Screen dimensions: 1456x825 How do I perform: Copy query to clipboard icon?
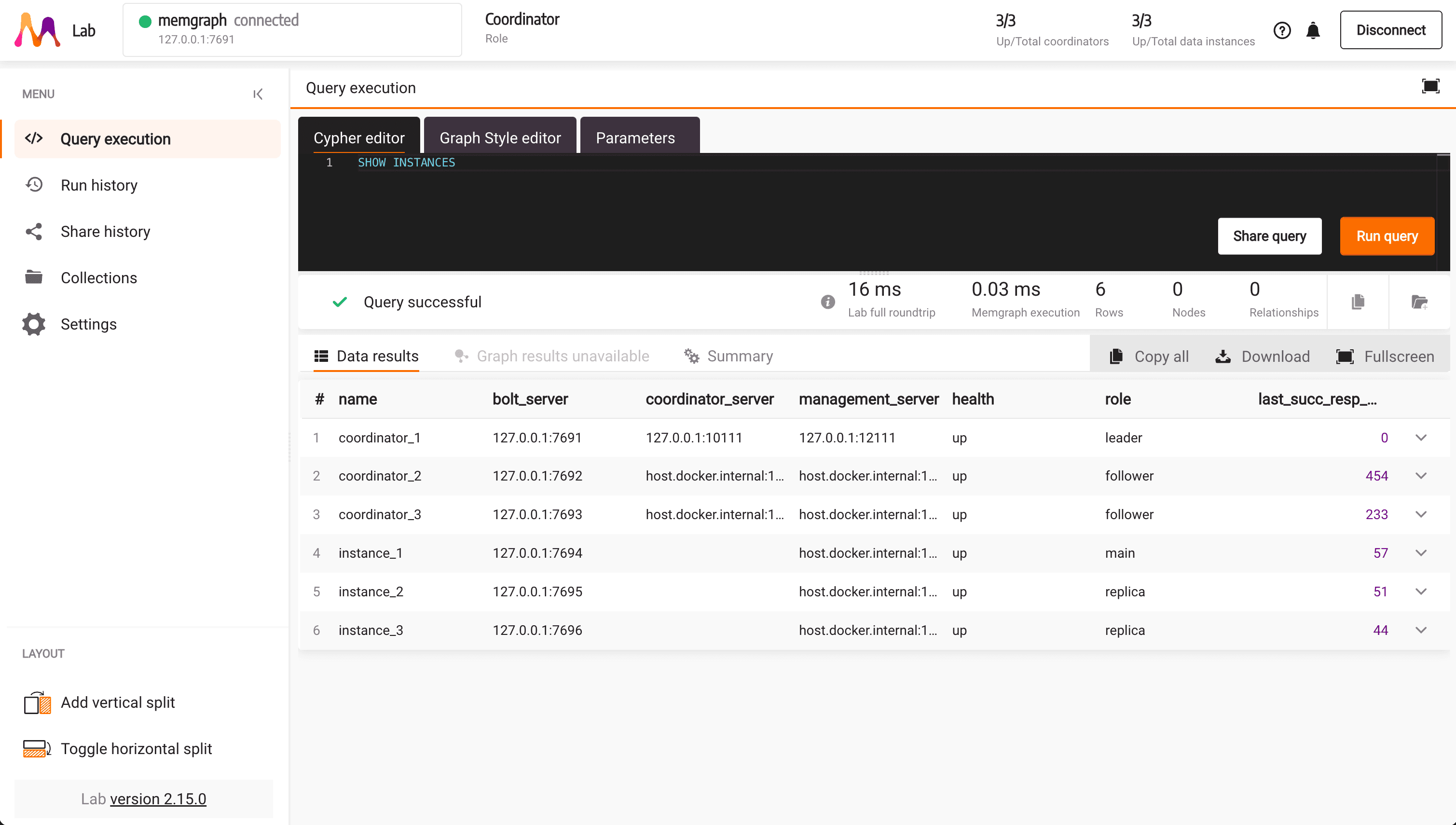coord(1358,302)
